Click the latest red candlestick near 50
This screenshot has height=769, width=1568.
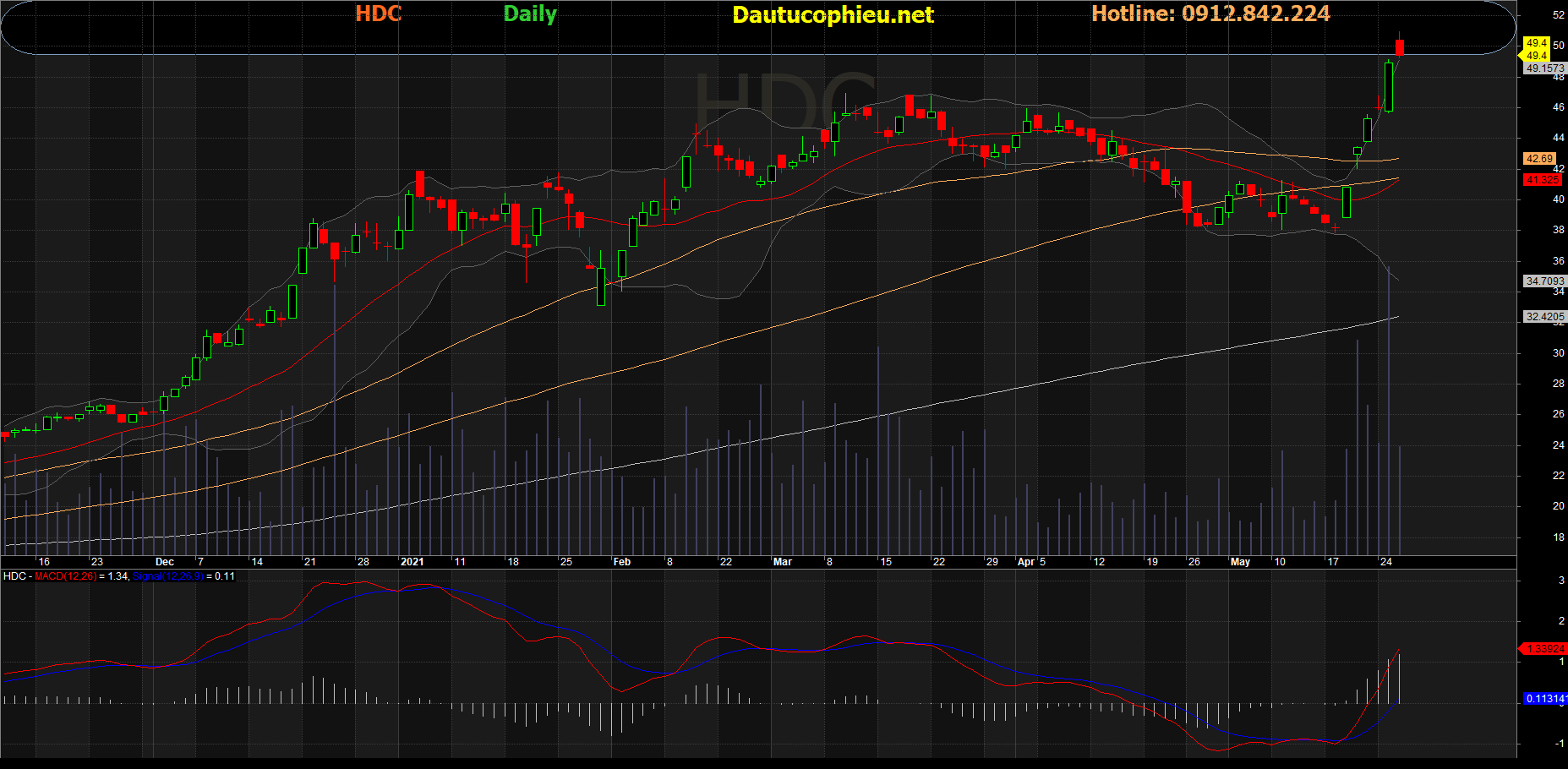(x=1400, y=47)
